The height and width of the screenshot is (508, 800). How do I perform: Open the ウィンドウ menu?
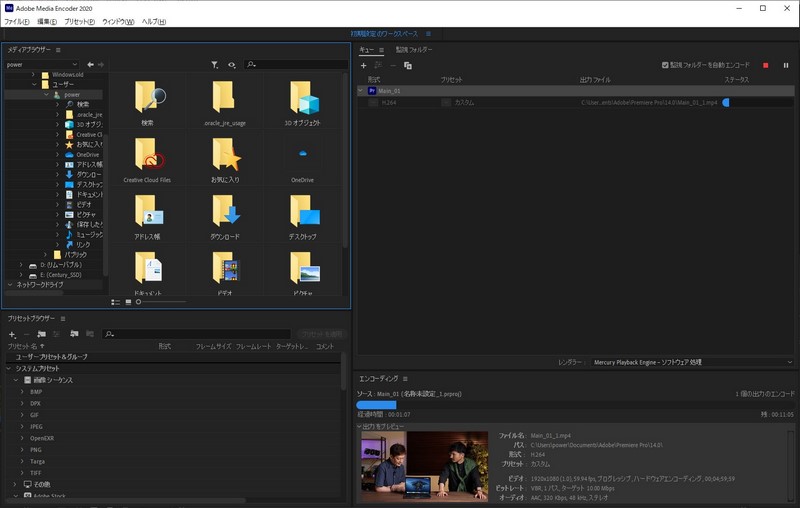click(x=118, y=22)
